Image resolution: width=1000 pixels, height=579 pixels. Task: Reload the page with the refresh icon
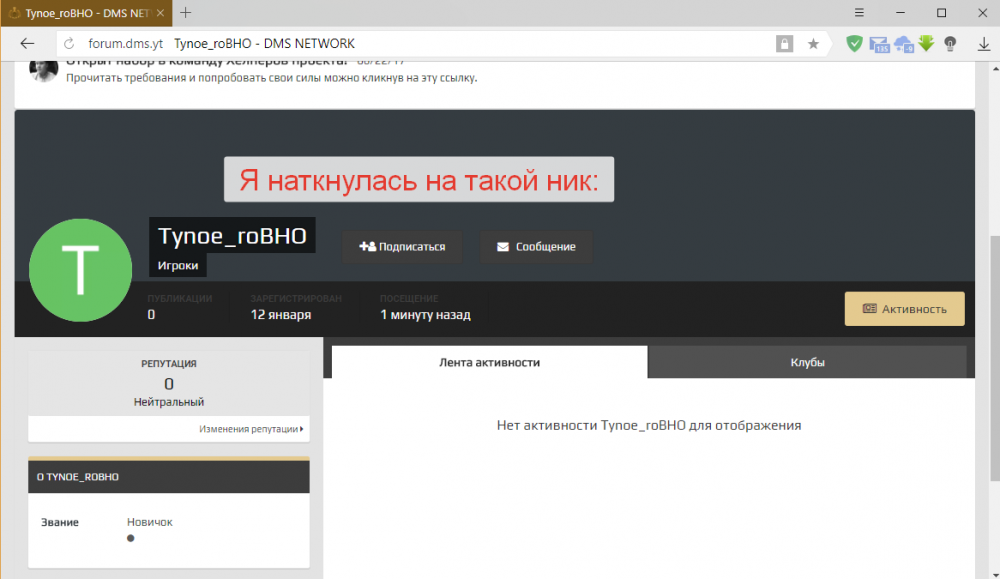(x=66, y=43)
